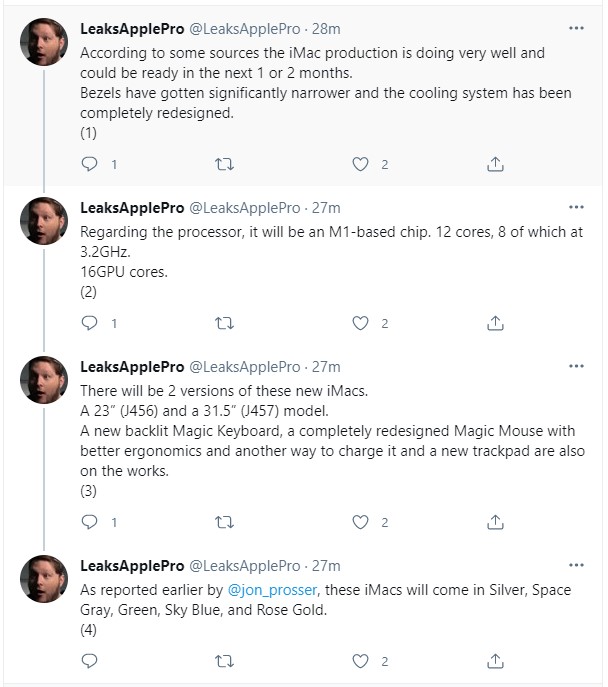Open LeaksApplePro profile name on first tweet

pos(131,29)
